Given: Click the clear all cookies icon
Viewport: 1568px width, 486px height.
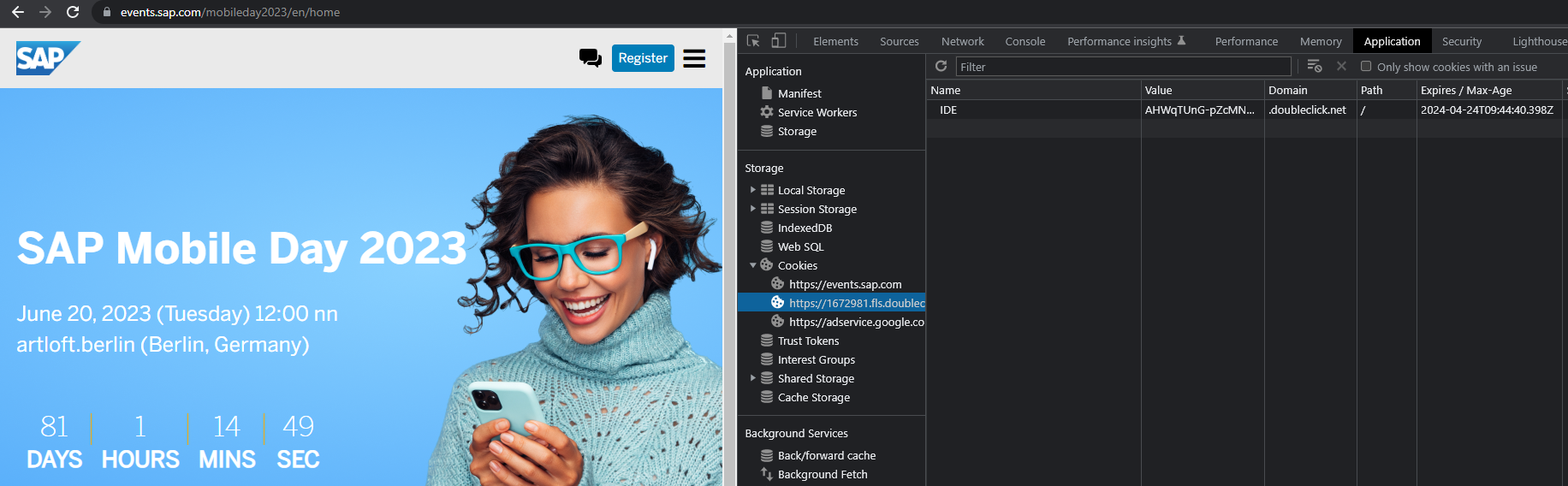Looking at the screenshot, I should pyautogui.click(x=1315, y=66).
